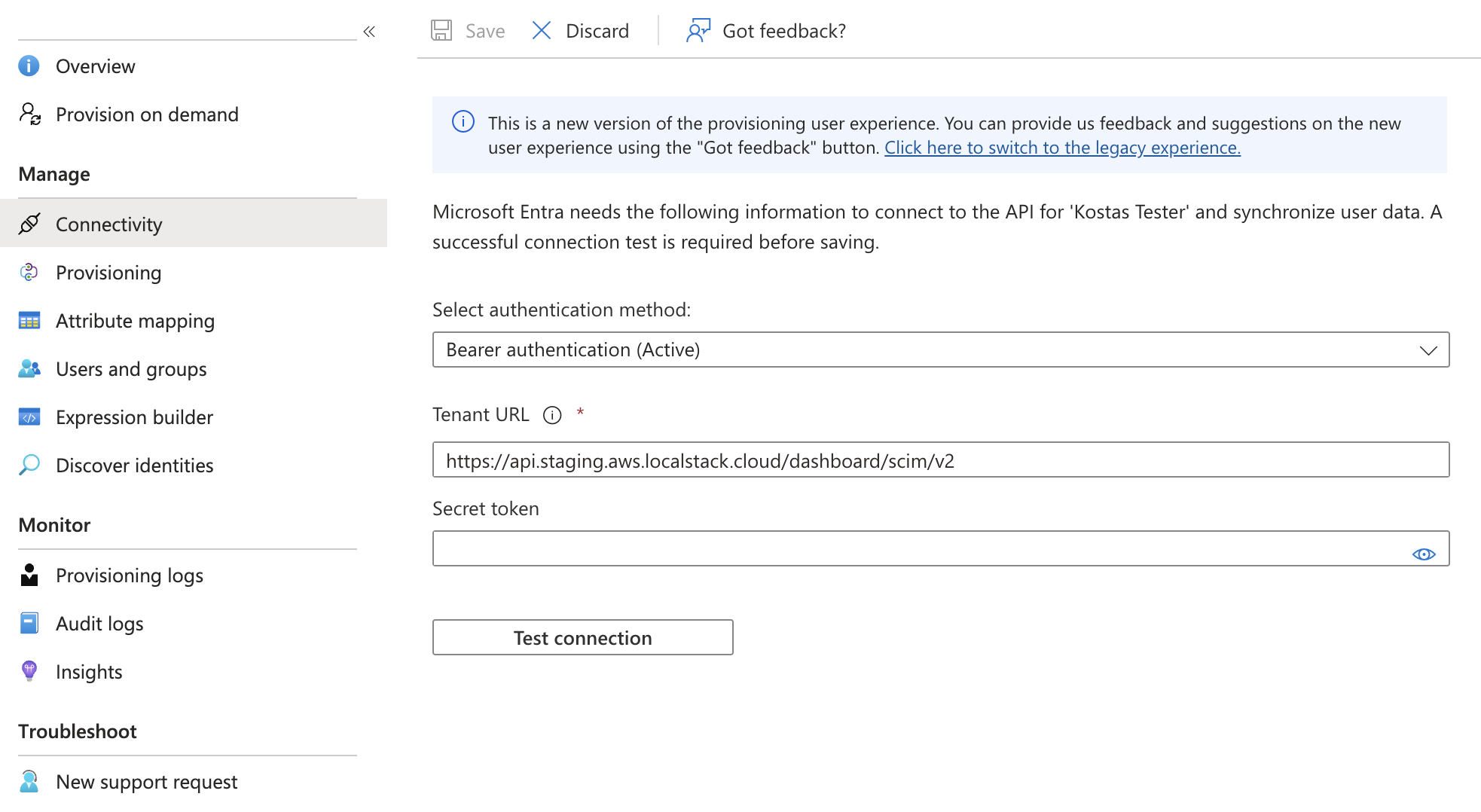The image size is (1481, 812).
Task: Click the Save toolbar label
Action: click(485, 31)
